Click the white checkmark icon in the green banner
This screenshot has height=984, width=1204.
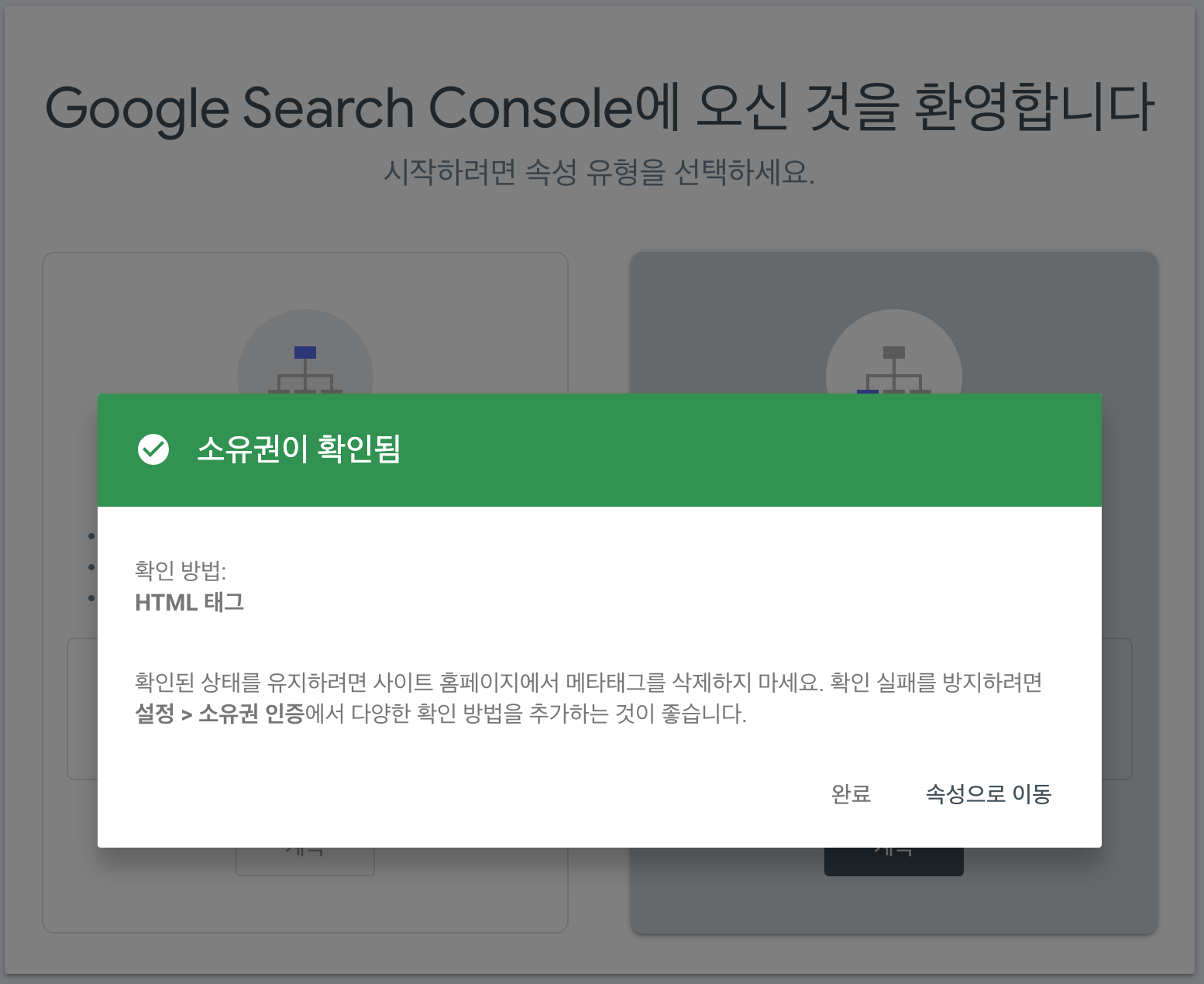click(x=154, y=449)
